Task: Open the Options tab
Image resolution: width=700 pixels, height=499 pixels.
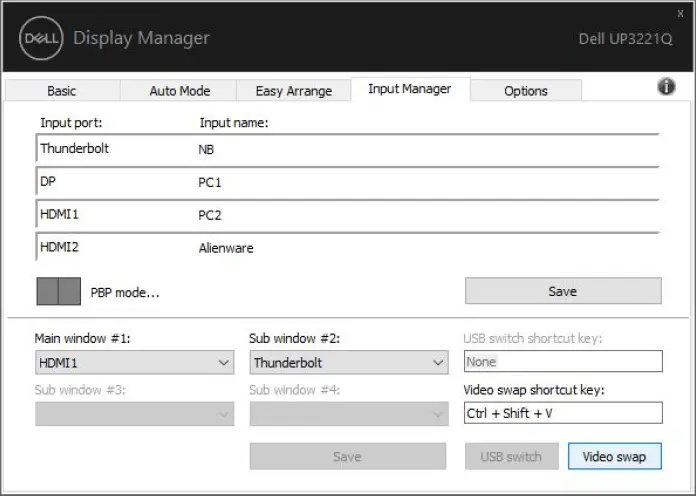Action: 526,91
